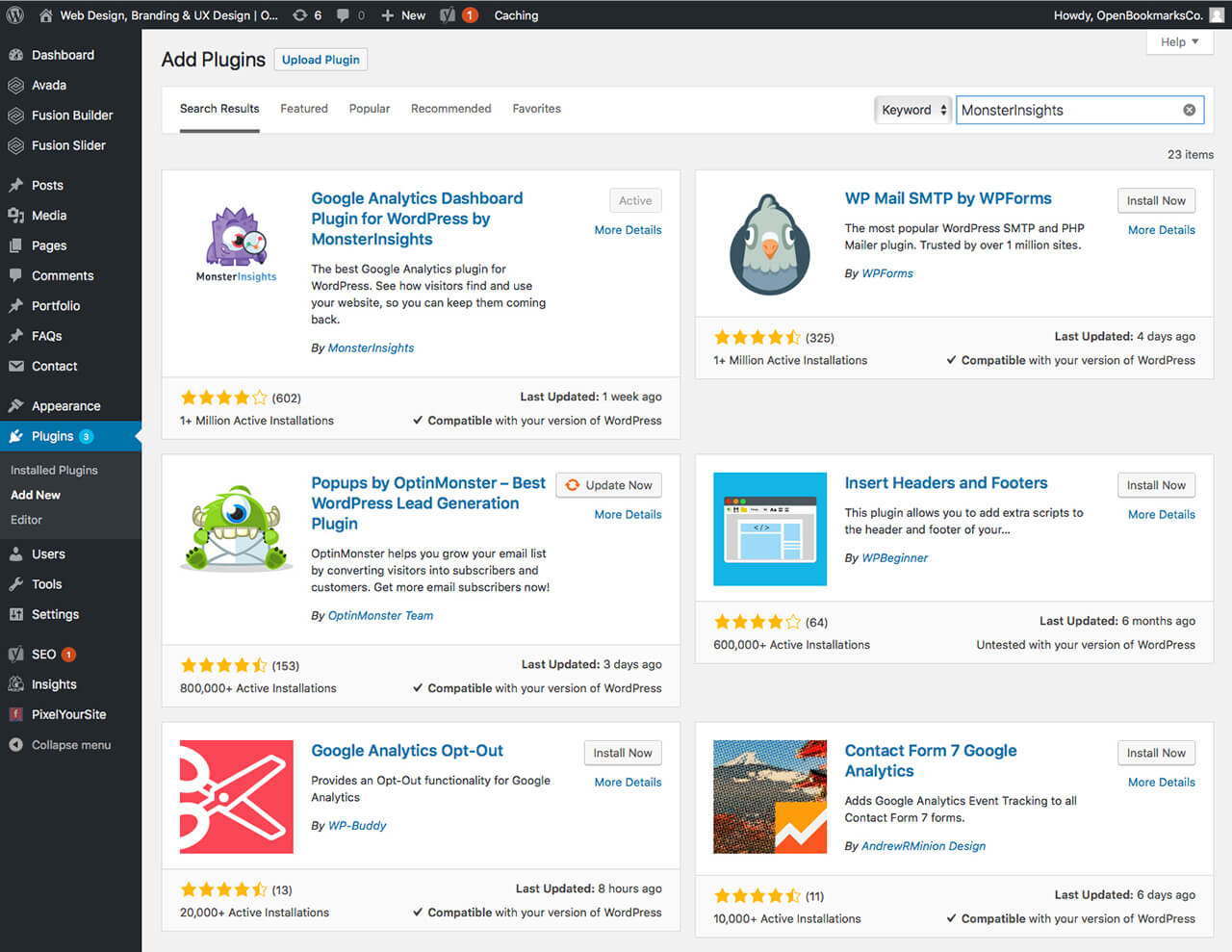
Task: Switch to the Popular tab
Action: (370, 109)
